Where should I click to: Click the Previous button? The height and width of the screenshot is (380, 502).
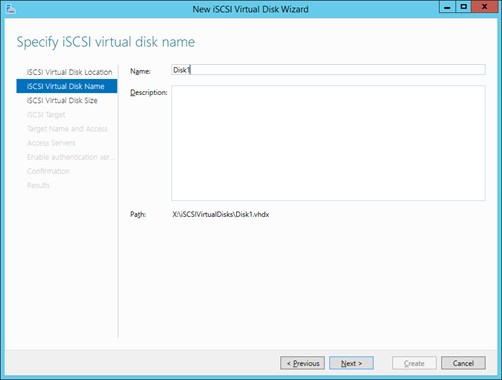pyautogui.click(x=302, y=363)
